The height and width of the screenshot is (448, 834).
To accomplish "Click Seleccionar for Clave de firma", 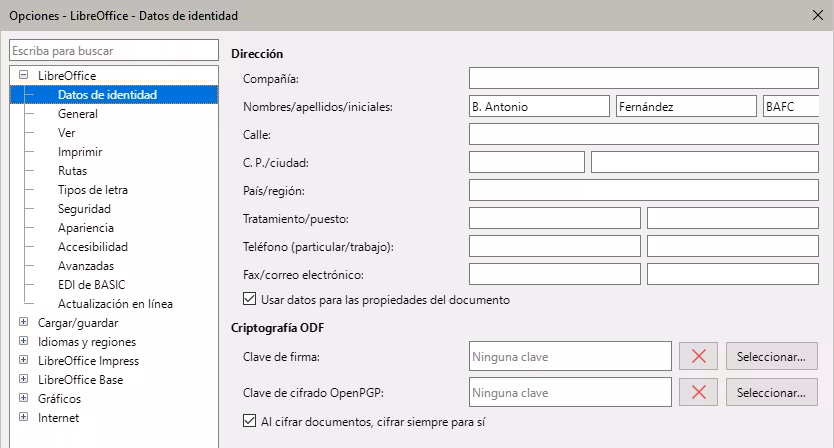I will [771, 356].
